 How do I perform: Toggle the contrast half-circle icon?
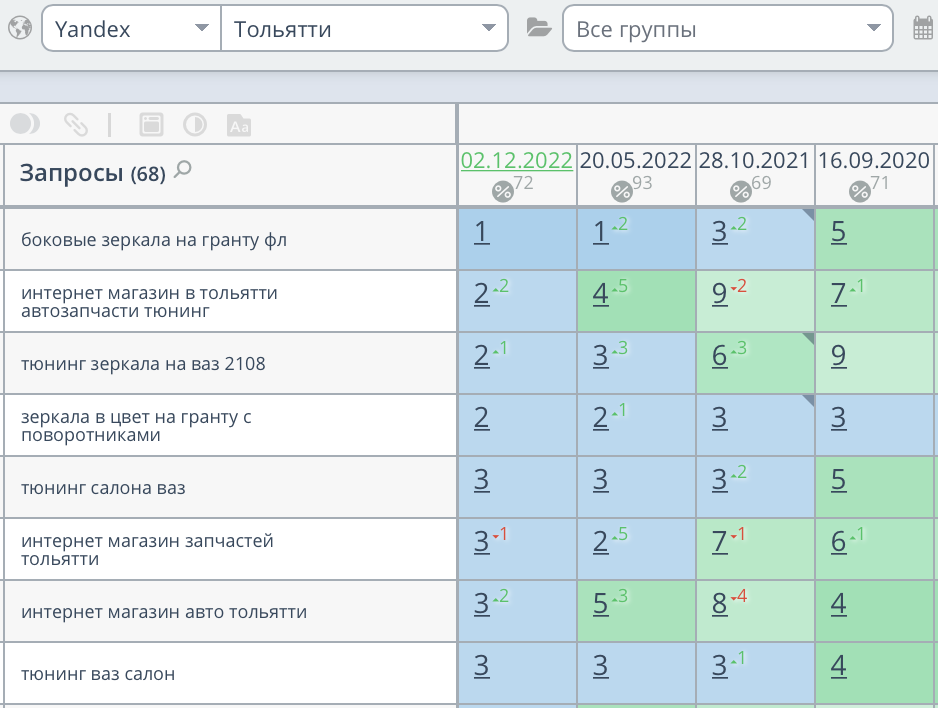(195, 124)
